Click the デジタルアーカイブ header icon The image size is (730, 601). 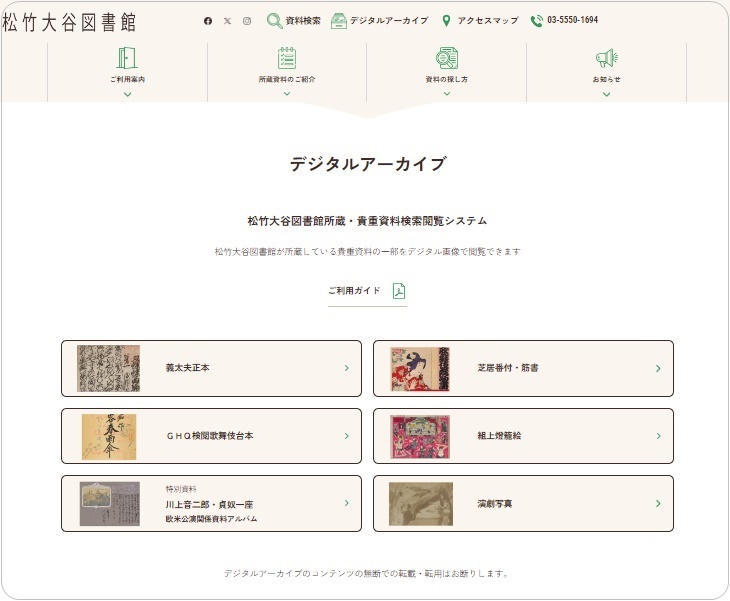[339, 21]
